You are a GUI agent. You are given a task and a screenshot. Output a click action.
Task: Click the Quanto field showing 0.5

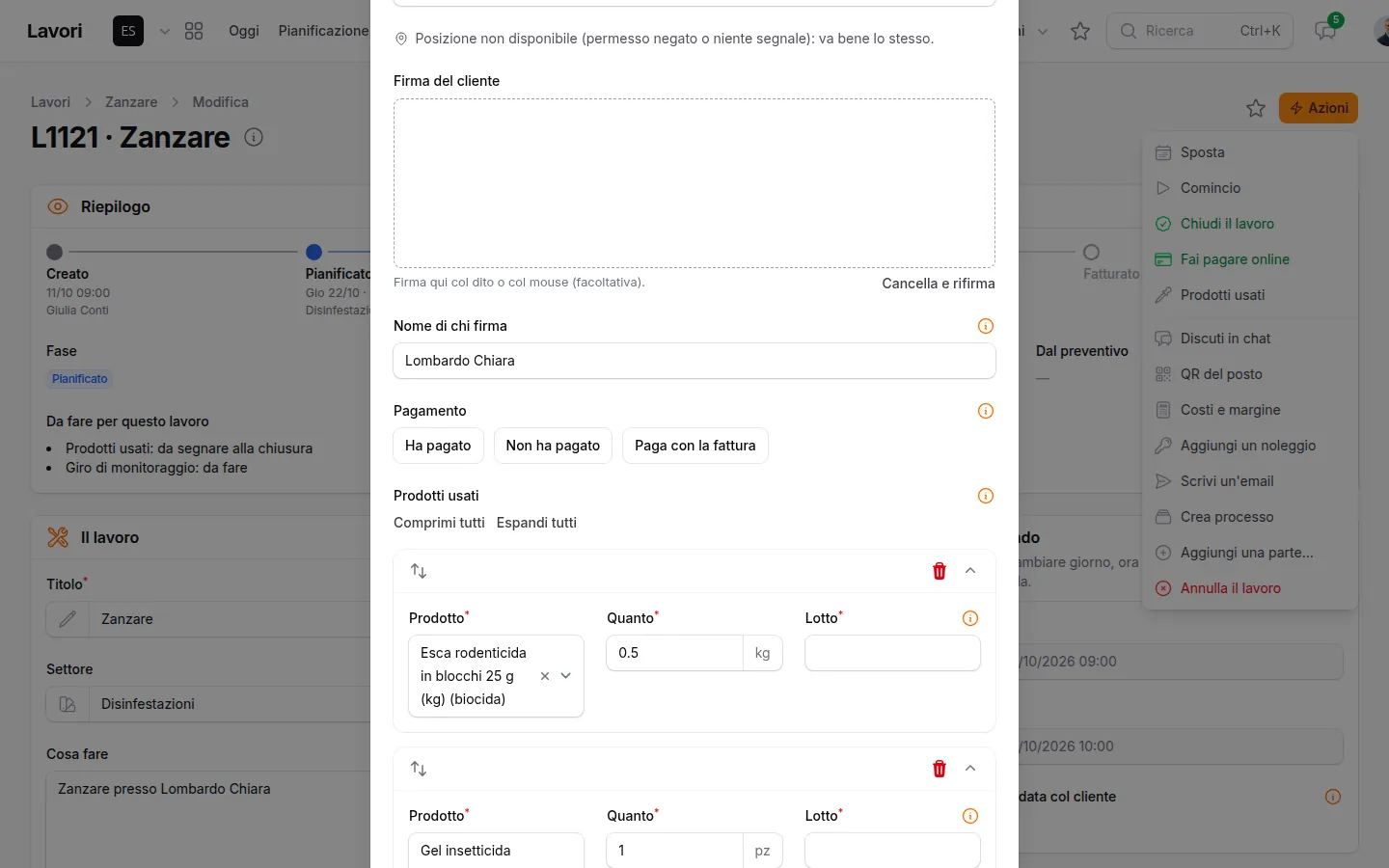point(674,653)
